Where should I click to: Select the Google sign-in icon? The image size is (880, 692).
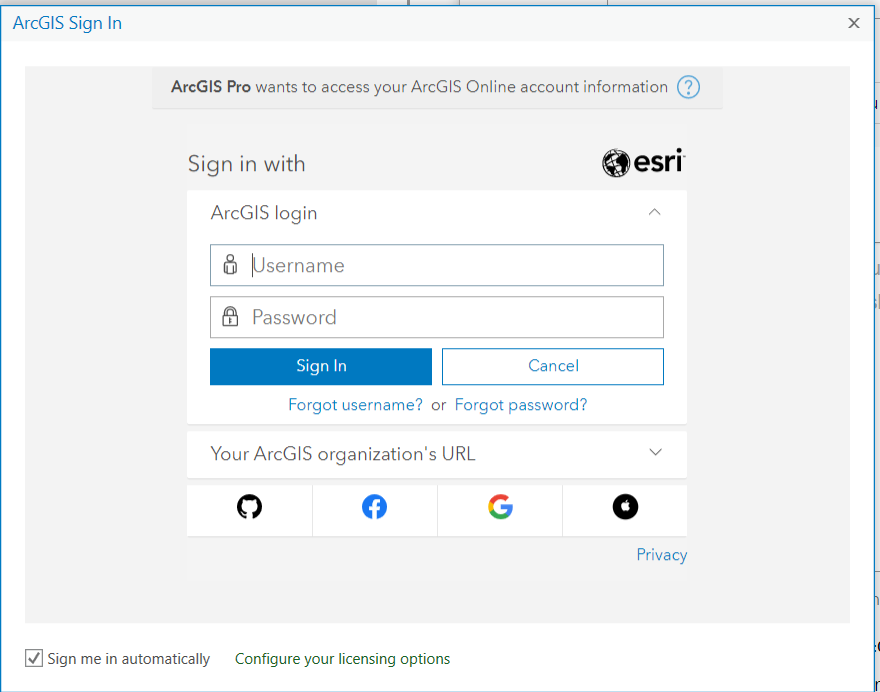pyautogui.click(x=499, y=507)
